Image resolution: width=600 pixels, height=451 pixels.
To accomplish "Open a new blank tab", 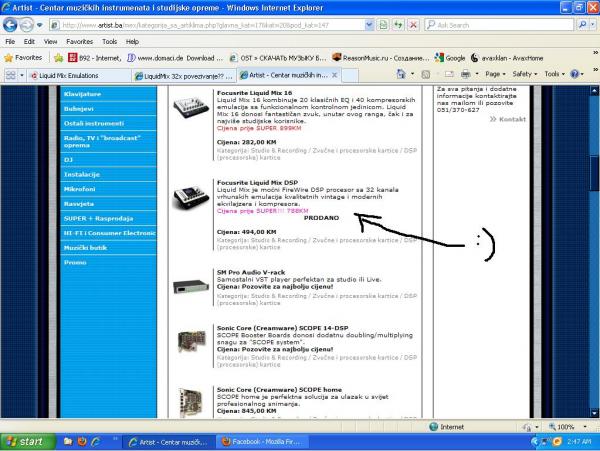I will click(350, 75).
